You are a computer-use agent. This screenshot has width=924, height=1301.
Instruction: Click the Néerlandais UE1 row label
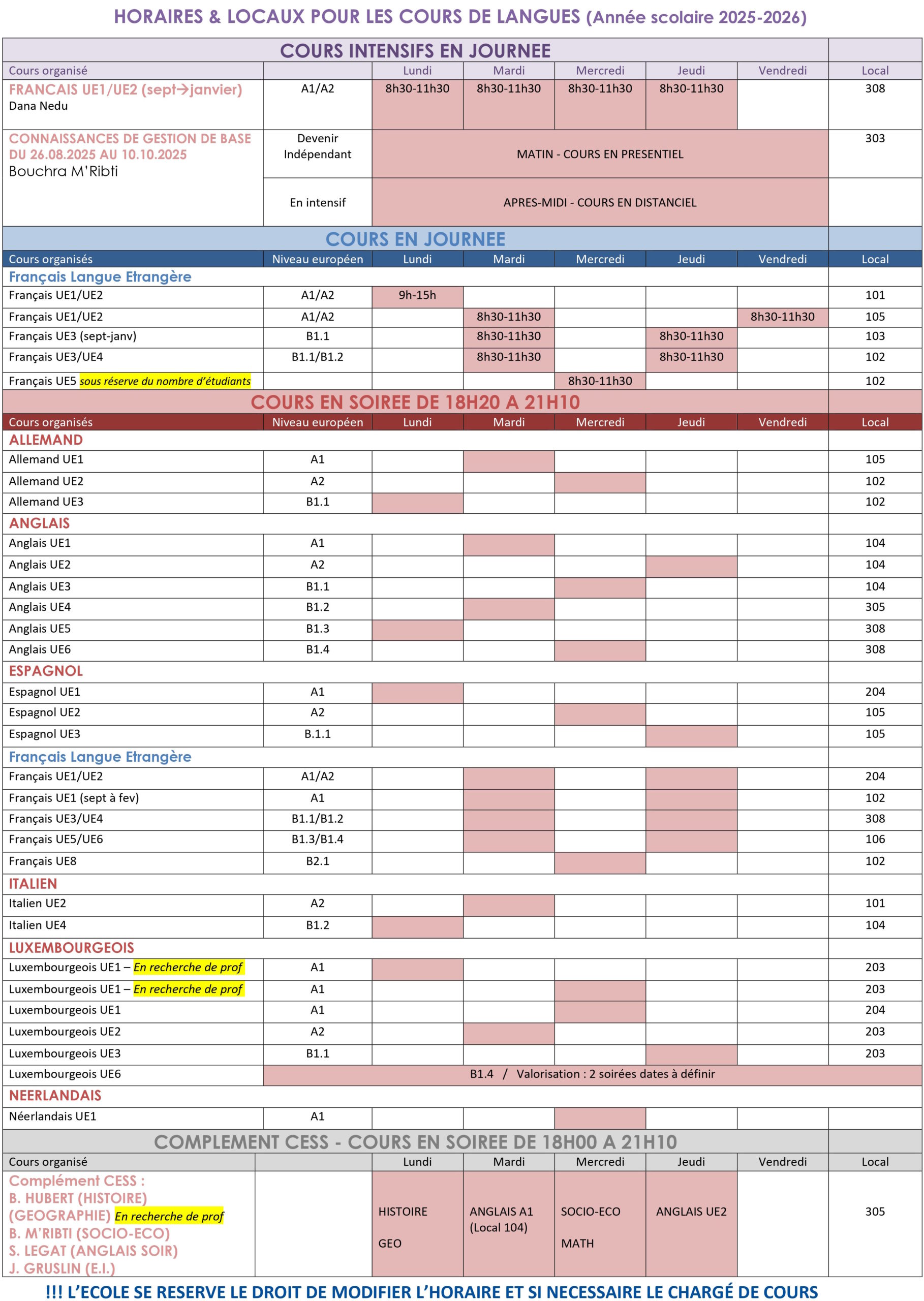click(x=52, y=1116)
